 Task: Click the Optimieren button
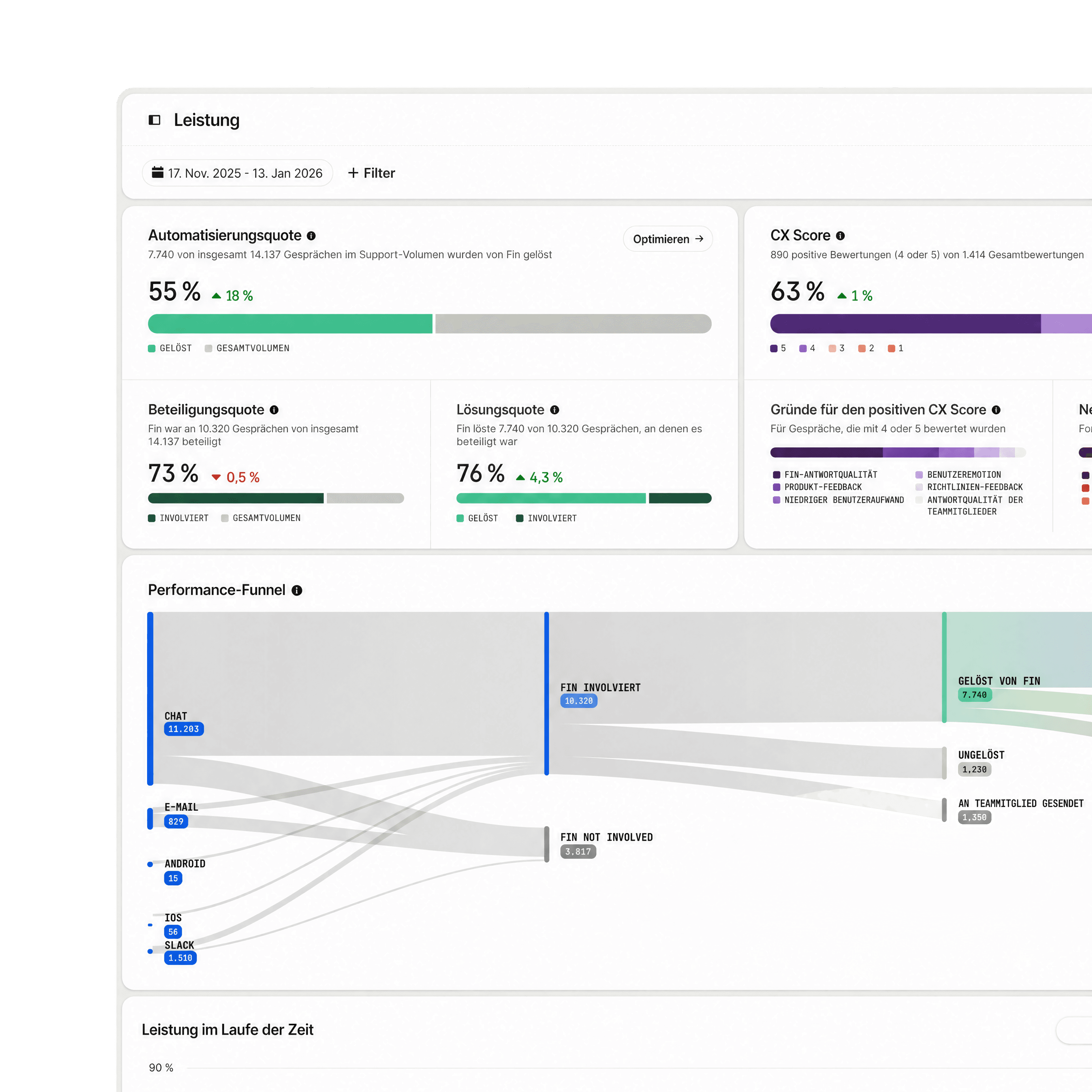(x=668, y=239)
